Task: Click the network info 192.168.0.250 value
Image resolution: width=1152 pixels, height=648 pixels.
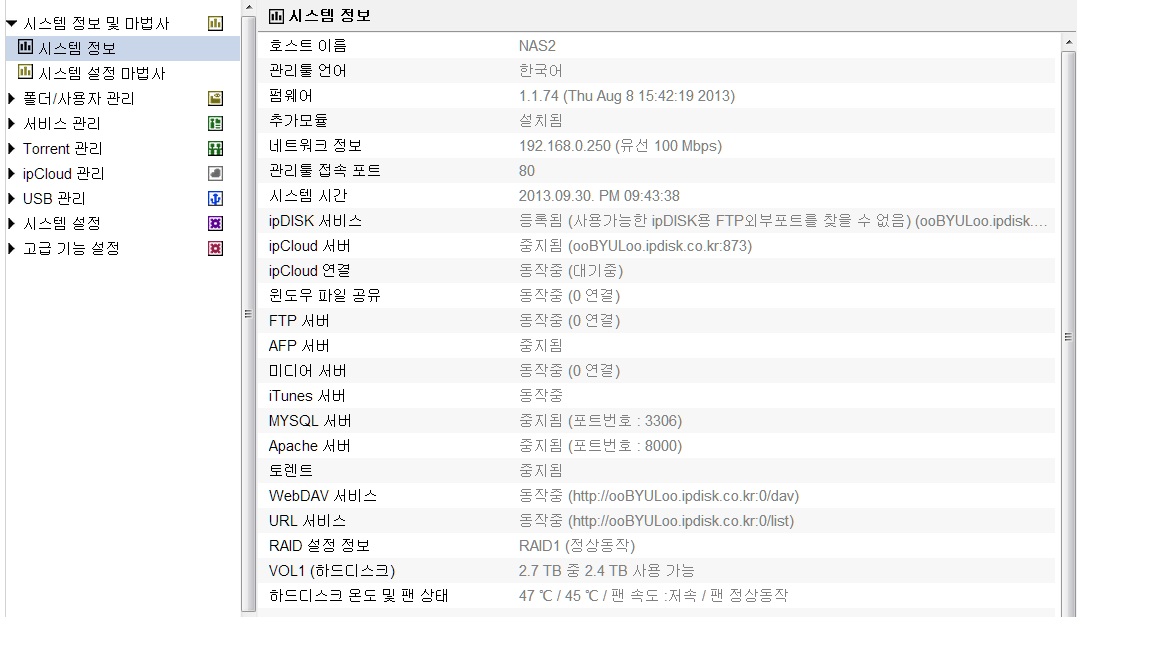Action: [x=620, y=145]
